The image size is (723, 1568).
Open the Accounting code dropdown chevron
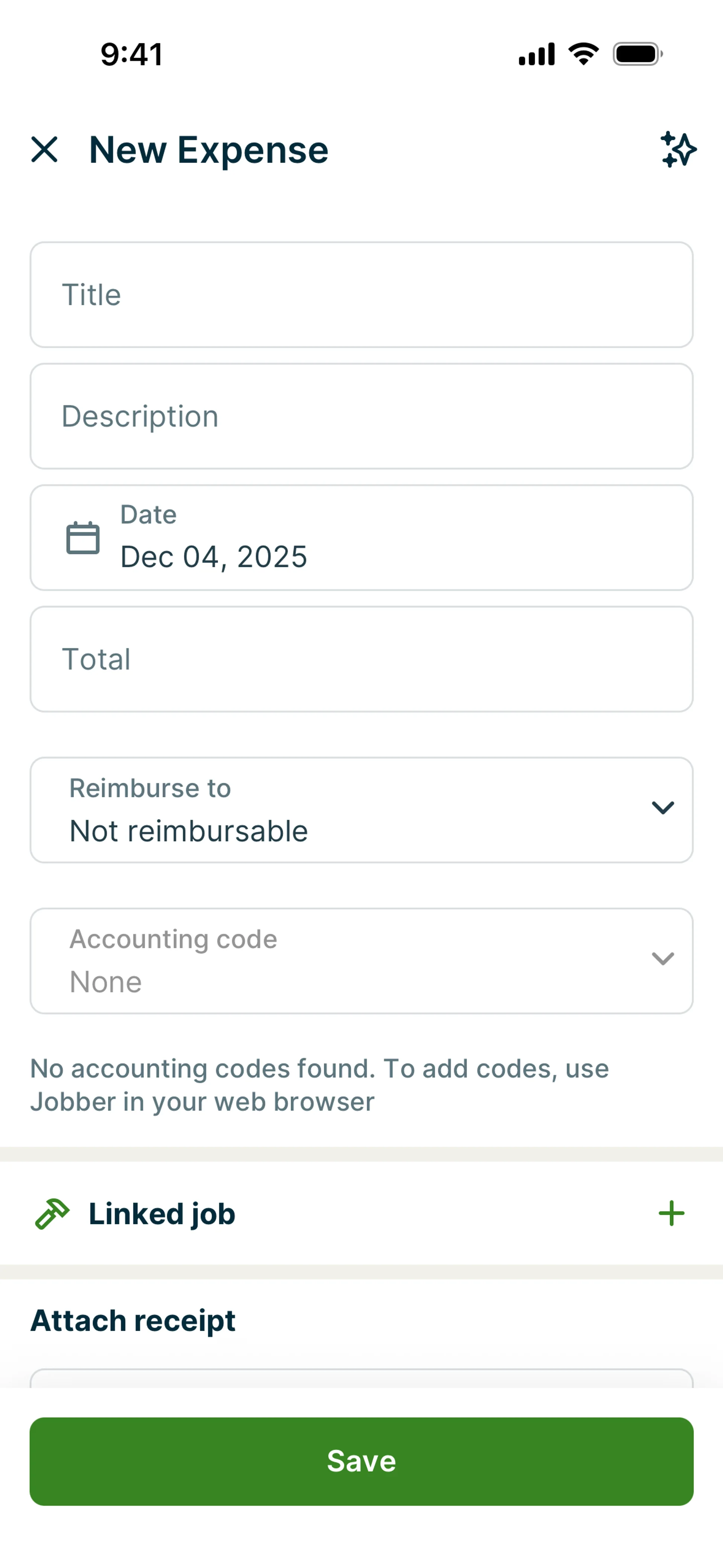click(x=663, y=959)
